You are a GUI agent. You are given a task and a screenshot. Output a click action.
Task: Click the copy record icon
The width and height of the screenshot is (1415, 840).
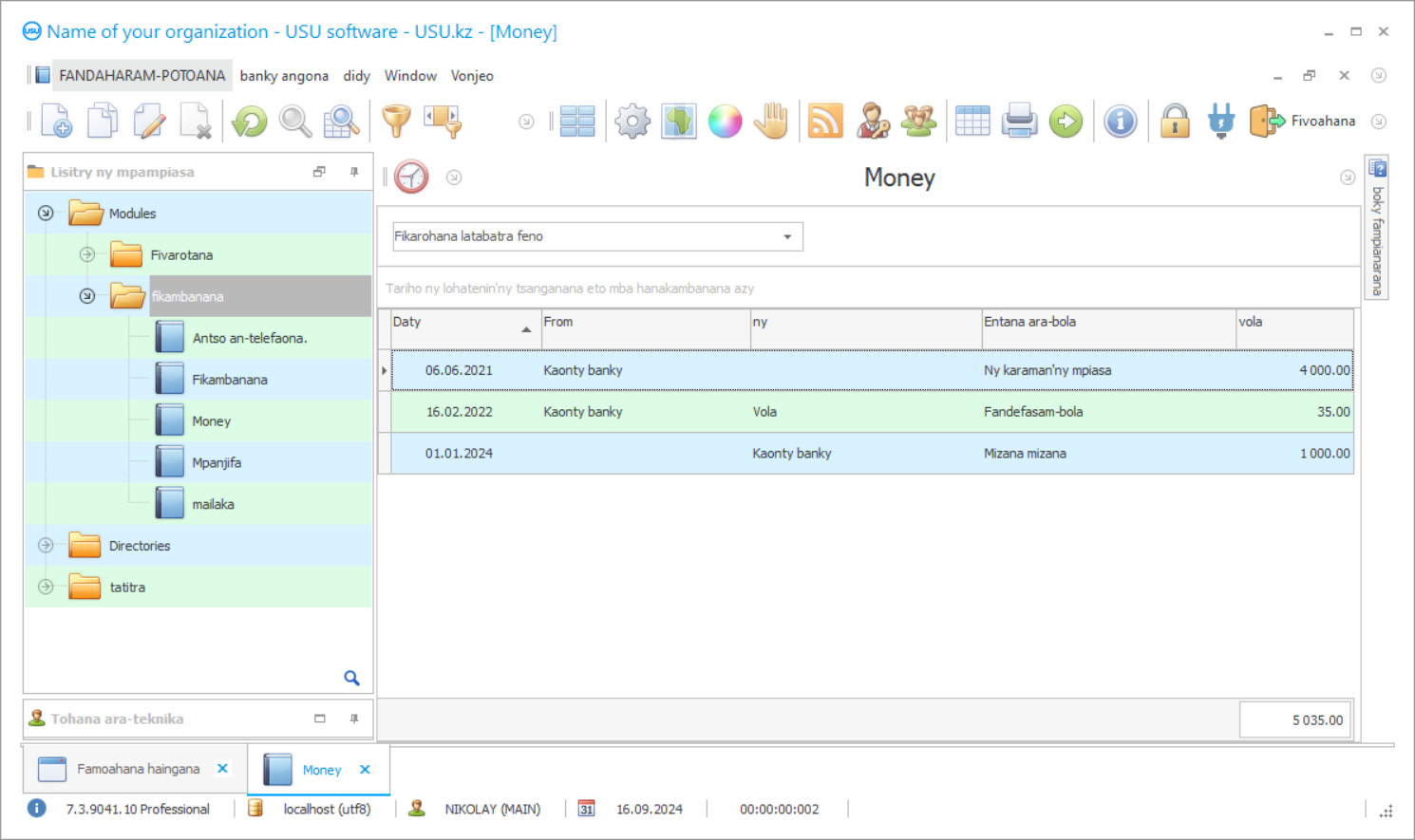pos(103,121)
